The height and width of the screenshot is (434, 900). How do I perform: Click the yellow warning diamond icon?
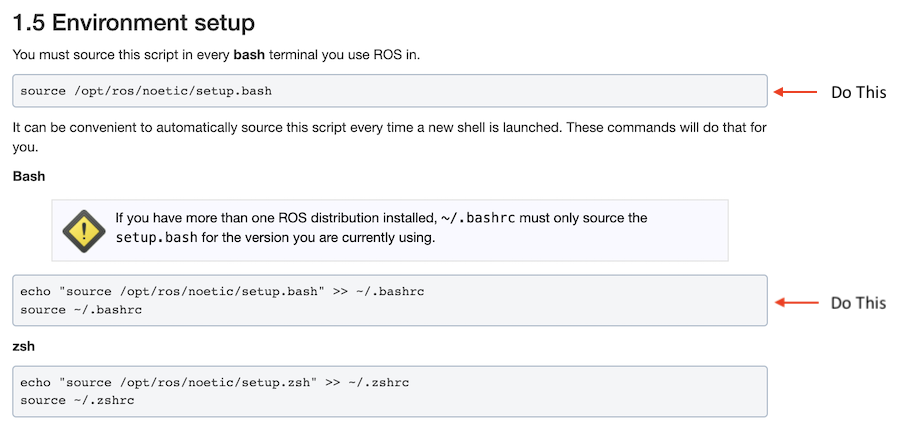point(84,230)
